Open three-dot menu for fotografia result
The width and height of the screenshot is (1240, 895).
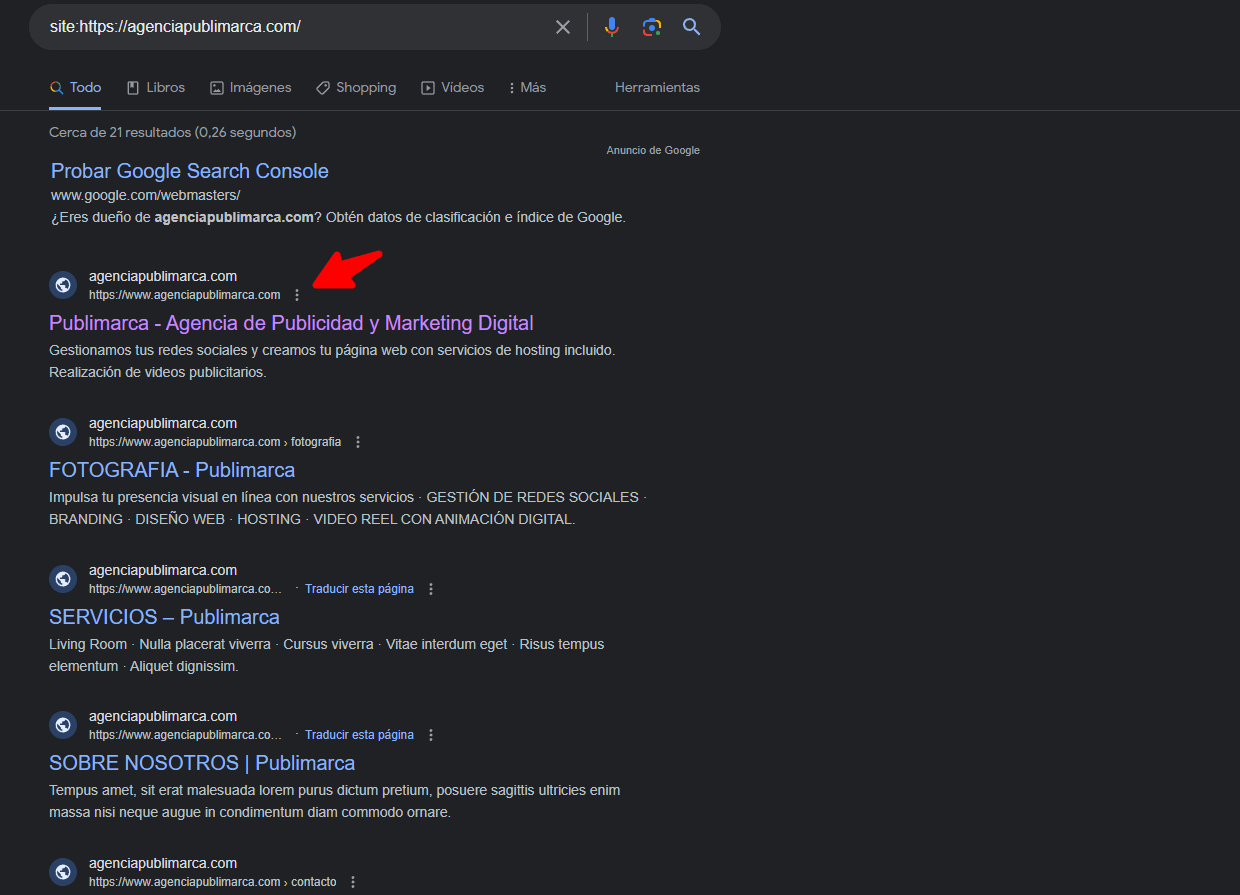pyautogui.click(x=358, y=442)
